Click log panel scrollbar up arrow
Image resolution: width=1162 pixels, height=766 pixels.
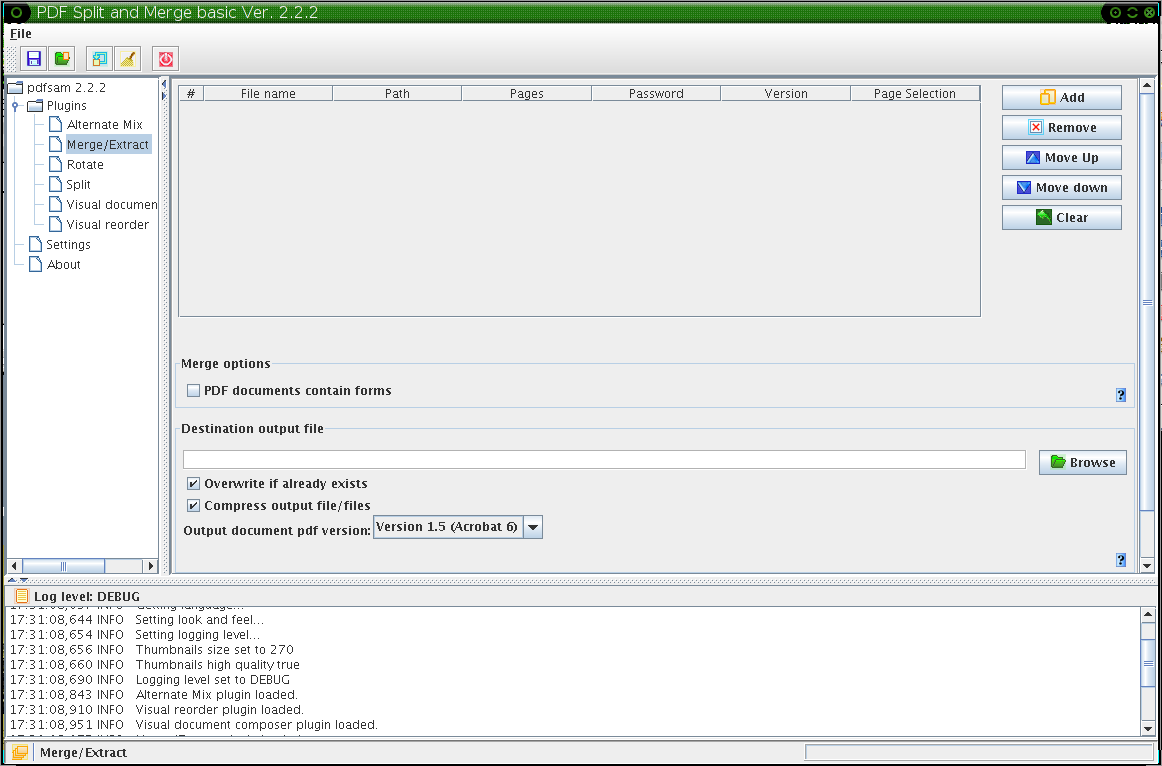(x=1147, y=614)
